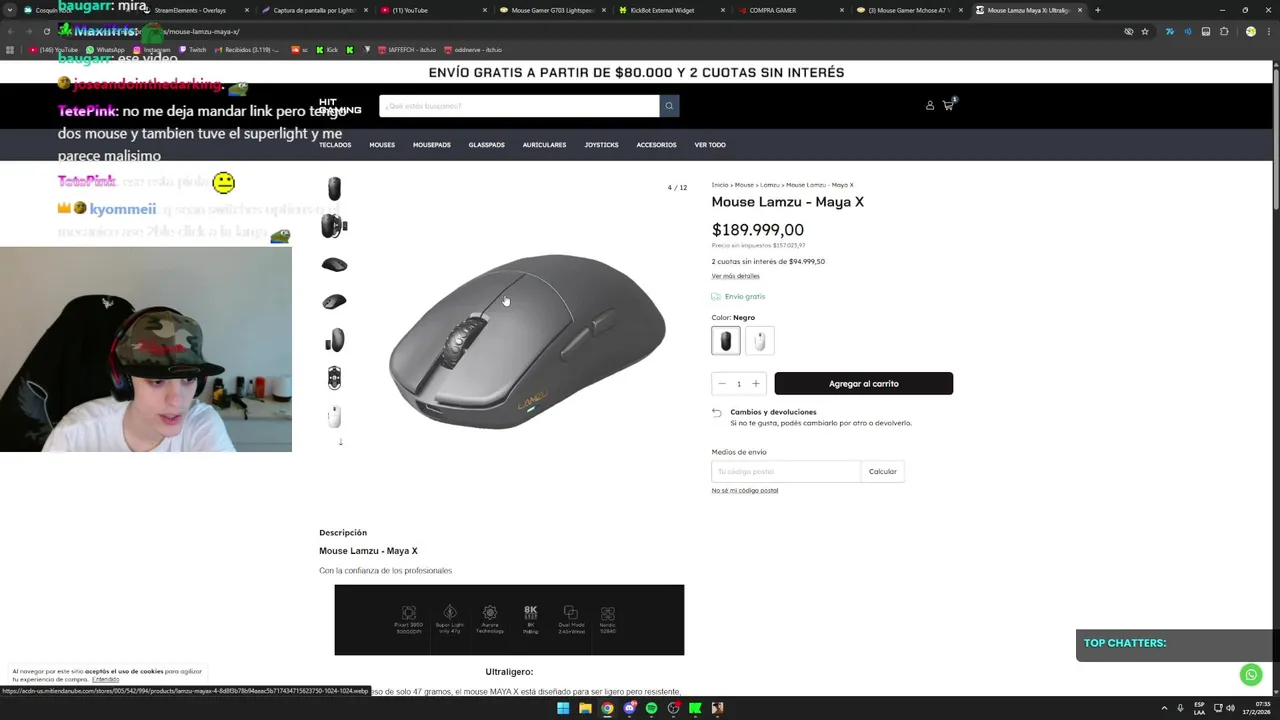Viewport: 1280px width, 720px height.
Task: Increase quantity with the plus button
Action: [x=756, y=384]
